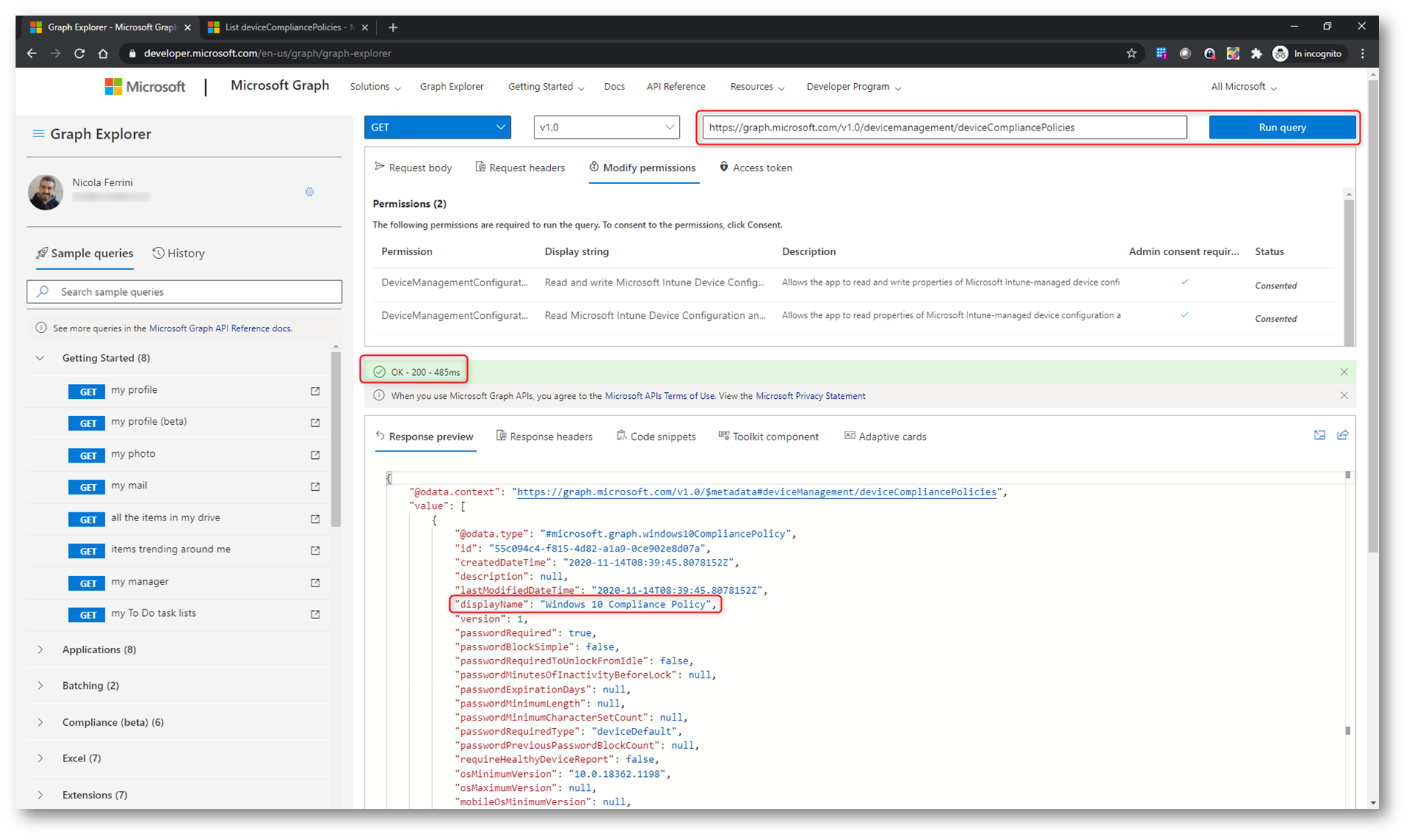The width and height of the screenshot is (1410, 840).
Task: Reload the page in browser
Action: 79,53
